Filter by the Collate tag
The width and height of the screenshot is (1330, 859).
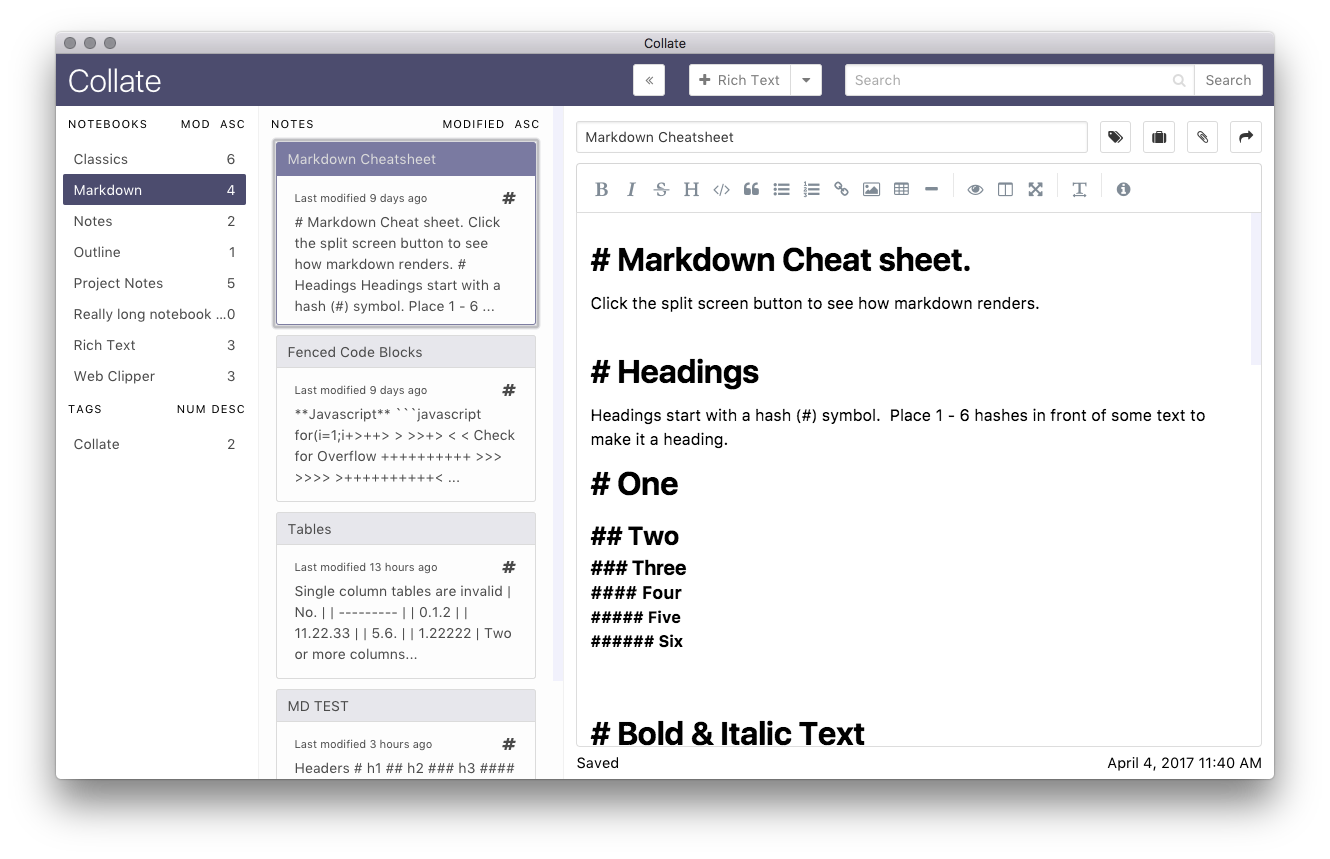tap(154, 444)
